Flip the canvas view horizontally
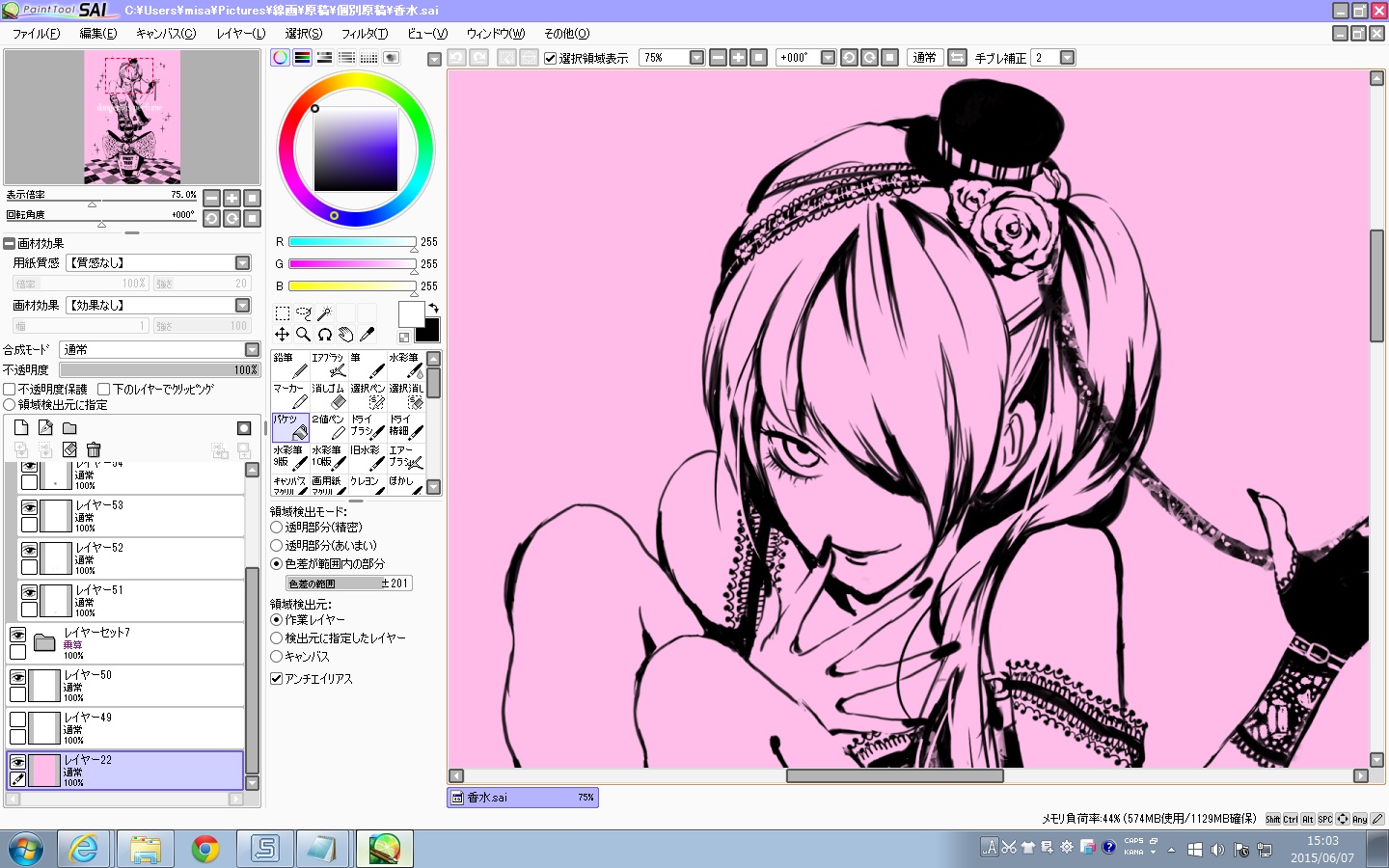1389x868 pixels. [x=958, y=58]
